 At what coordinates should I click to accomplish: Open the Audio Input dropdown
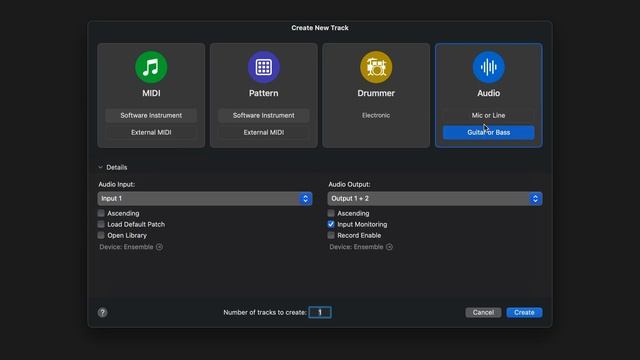point(205,198)
